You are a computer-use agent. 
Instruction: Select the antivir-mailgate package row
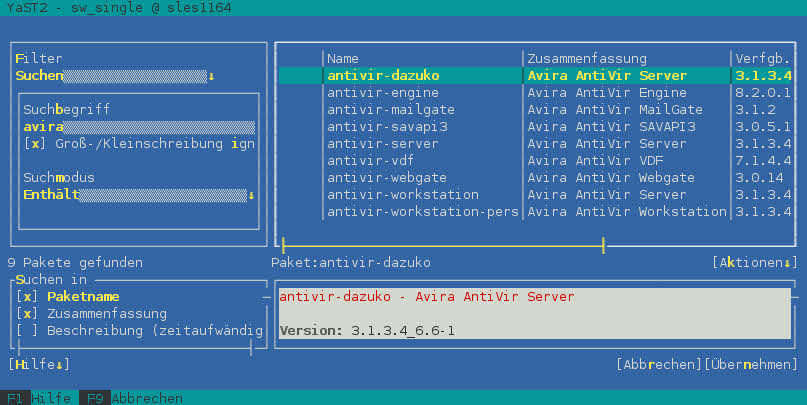coord(535,110)
